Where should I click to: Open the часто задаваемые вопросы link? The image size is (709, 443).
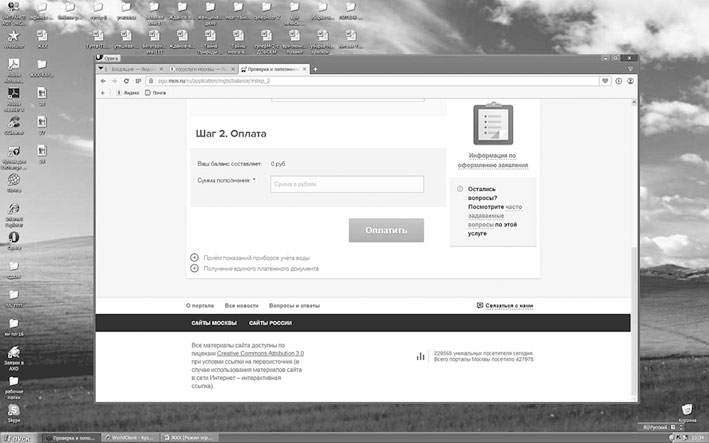[495, 216]
